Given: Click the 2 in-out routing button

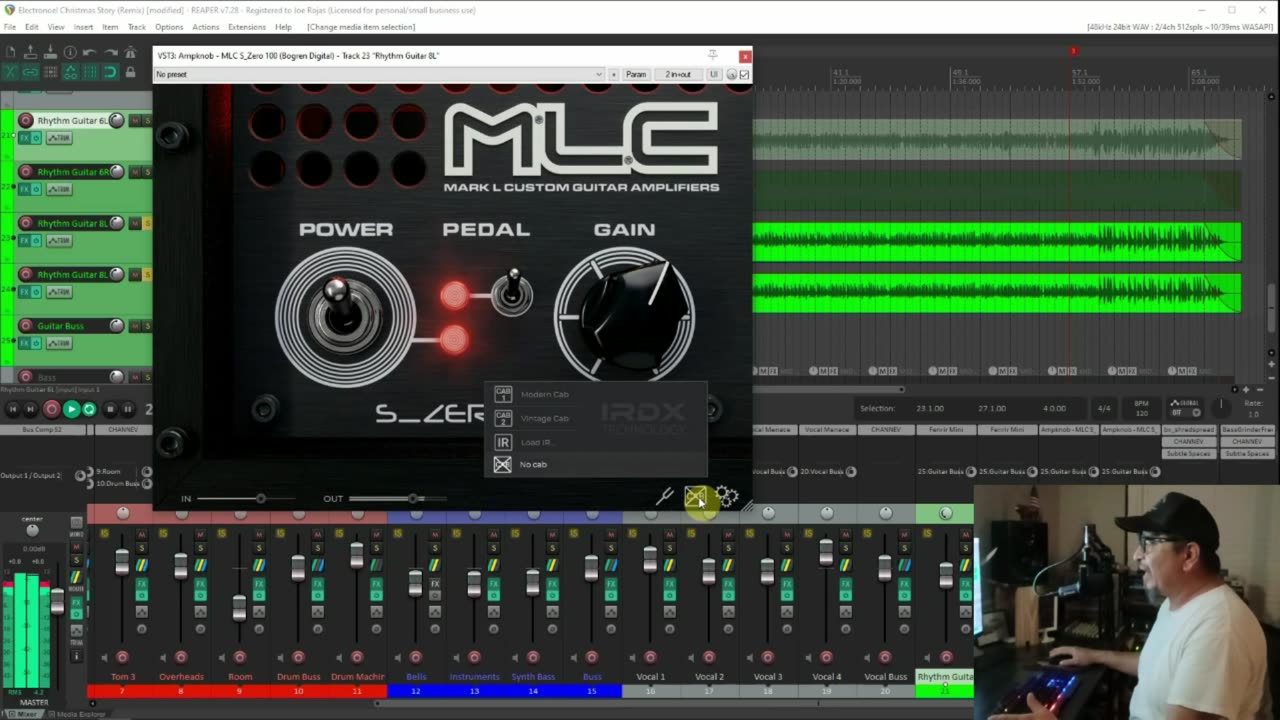Looking at the screenshot, I should click(x=678, y=74).
